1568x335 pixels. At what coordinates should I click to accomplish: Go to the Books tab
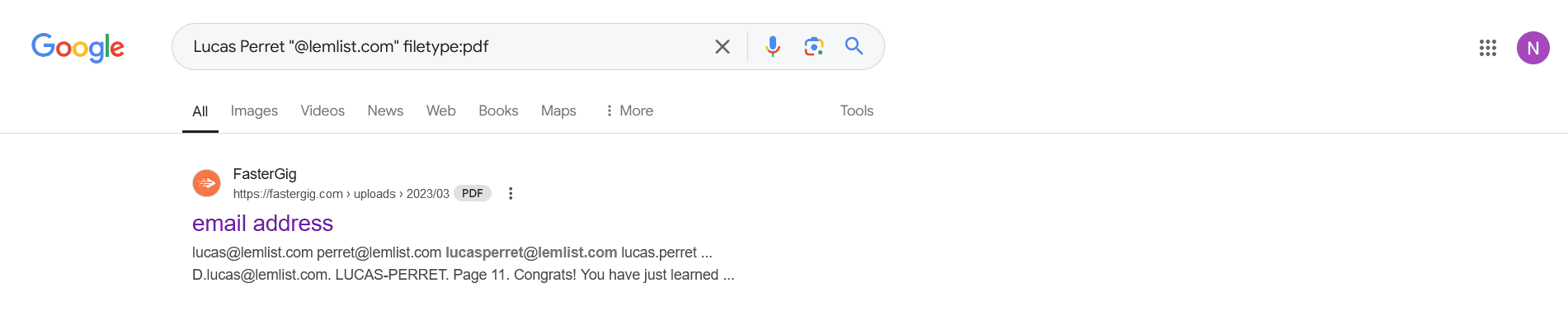(498, 111)
